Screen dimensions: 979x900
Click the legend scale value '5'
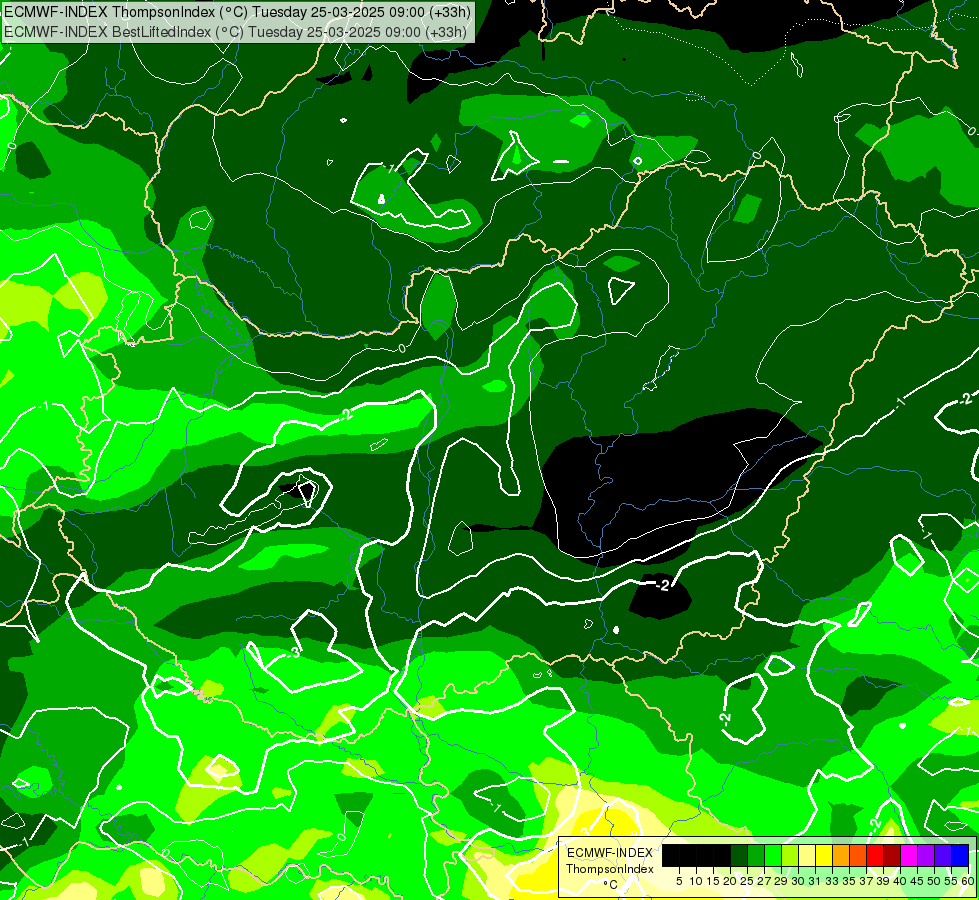(679, 881)
